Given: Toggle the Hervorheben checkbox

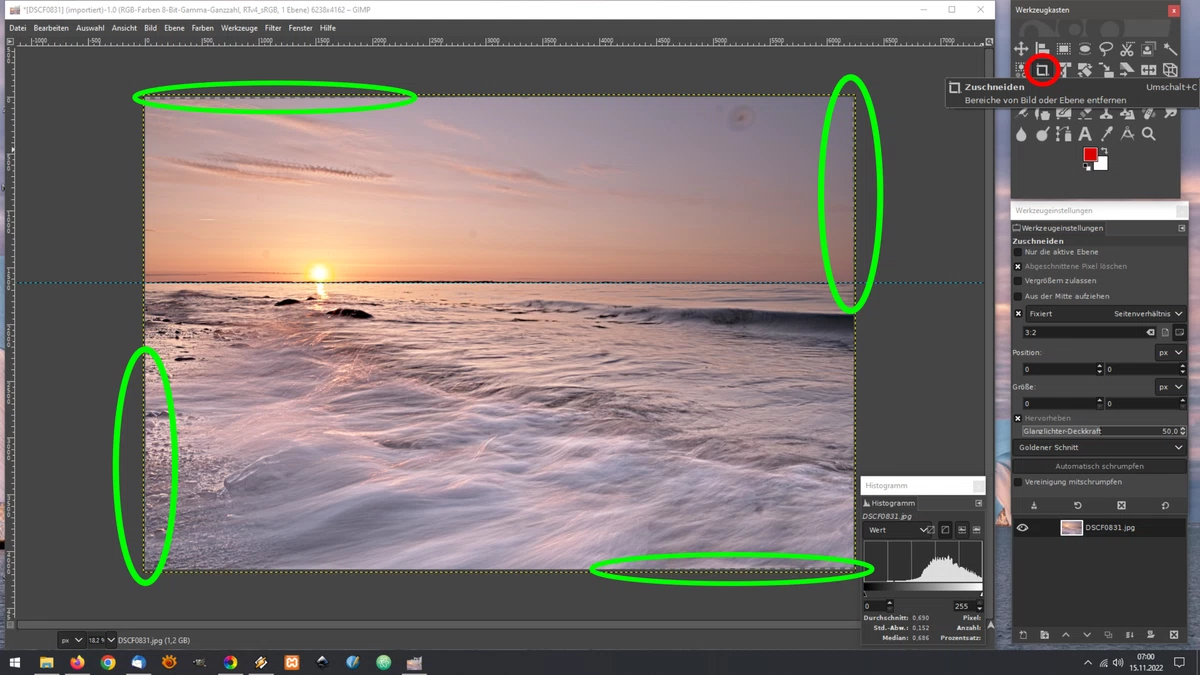Looking at the screenshot, I should point(1018,418).
